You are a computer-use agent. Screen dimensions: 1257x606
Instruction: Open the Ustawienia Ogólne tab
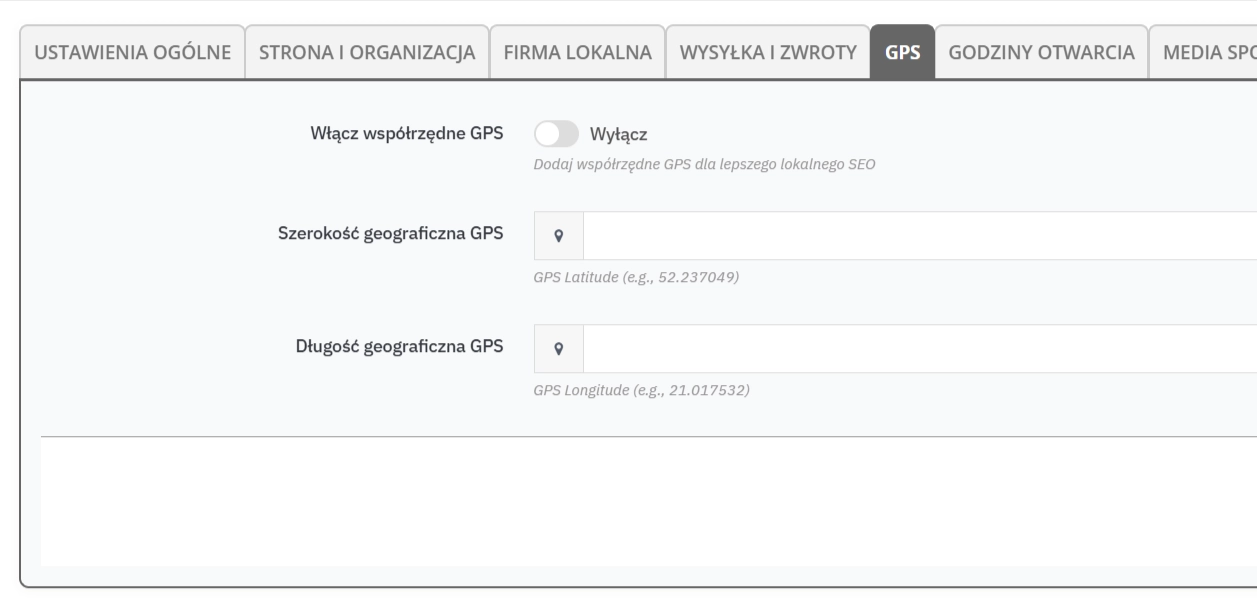pyautogui.click(x=133, y=53)
